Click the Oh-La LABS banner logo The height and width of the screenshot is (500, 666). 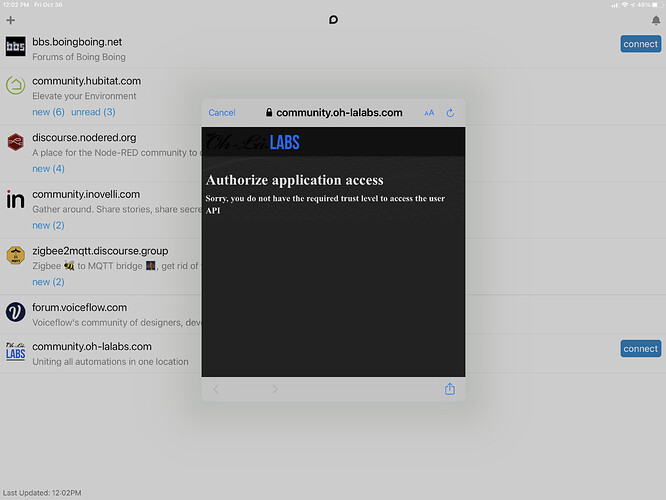[x=253, y=142]
